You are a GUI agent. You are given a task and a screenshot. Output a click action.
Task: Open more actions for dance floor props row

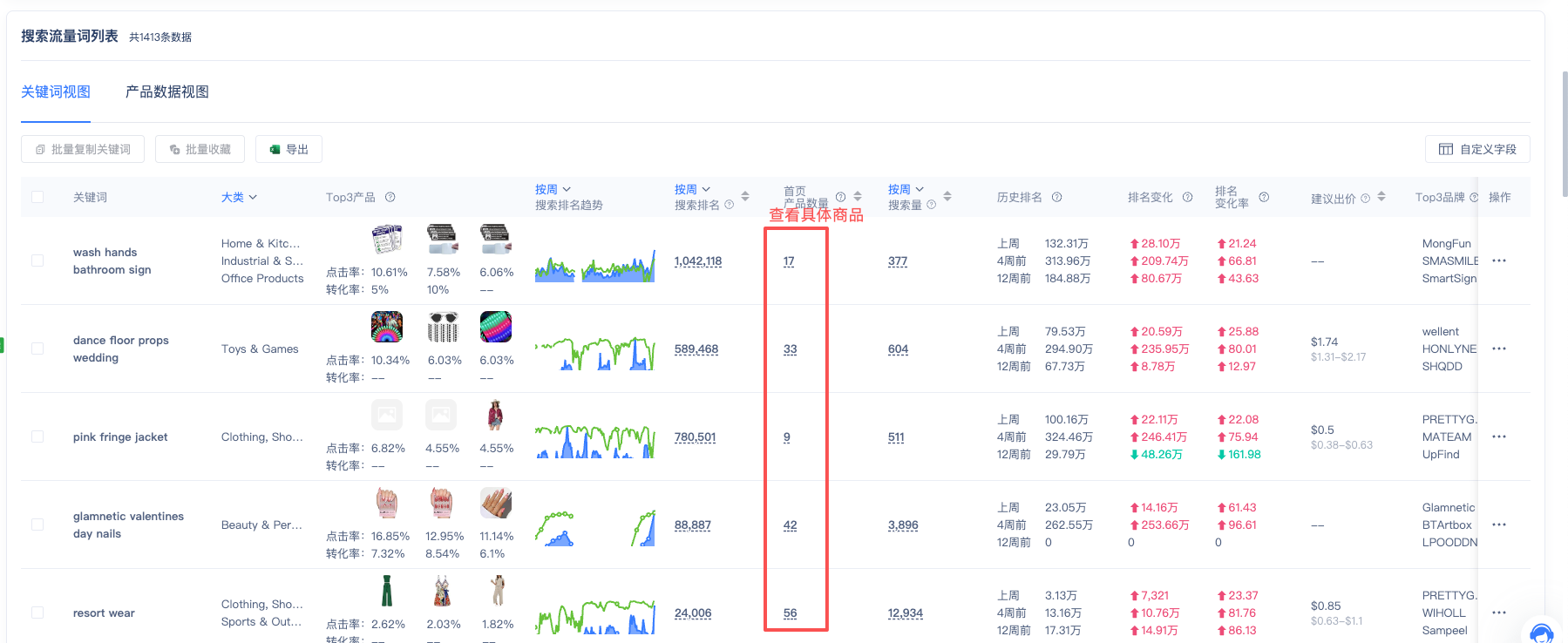1499,349
